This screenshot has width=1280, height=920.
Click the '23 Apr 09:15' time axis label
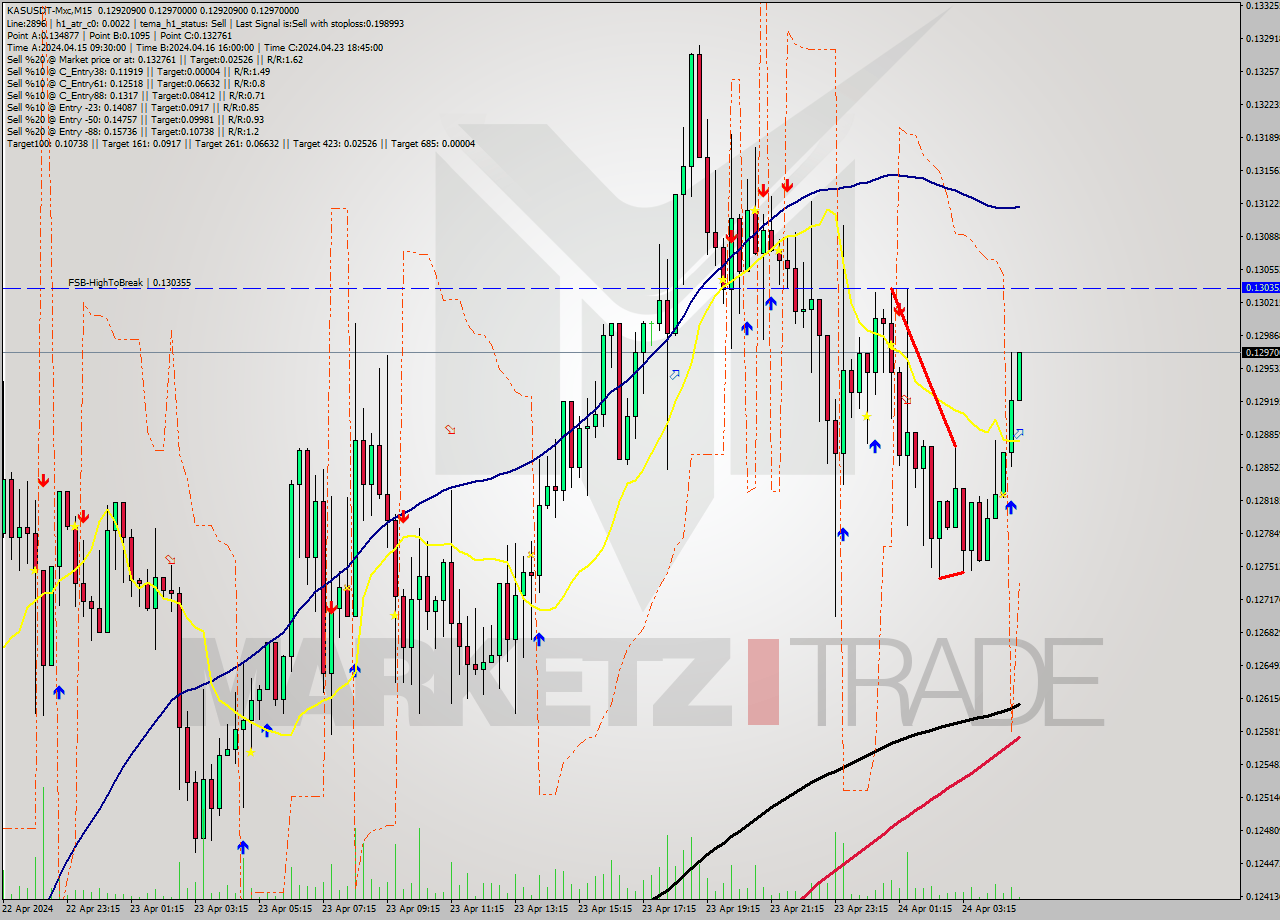point(413,909)
